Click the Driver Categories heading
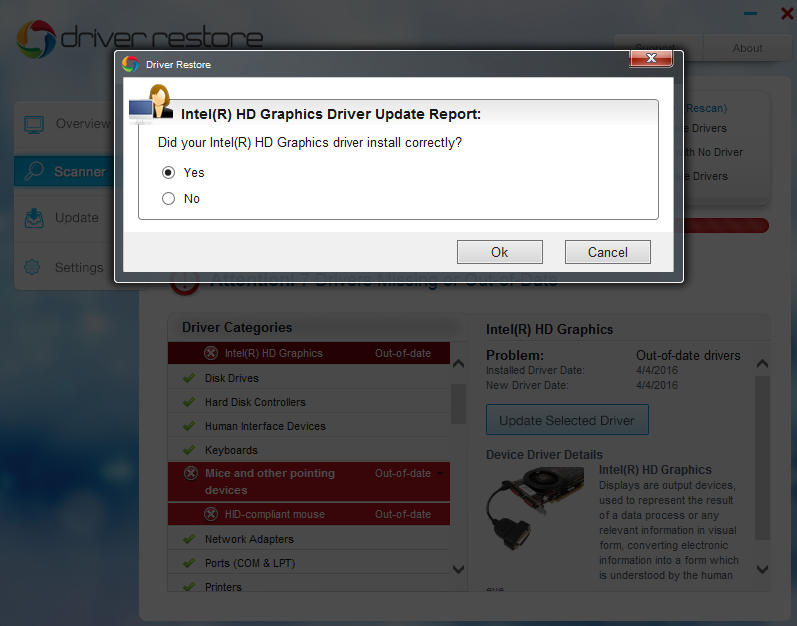This screenshot has height=626, width=797. pyautogui.click(x=237, y=327)
